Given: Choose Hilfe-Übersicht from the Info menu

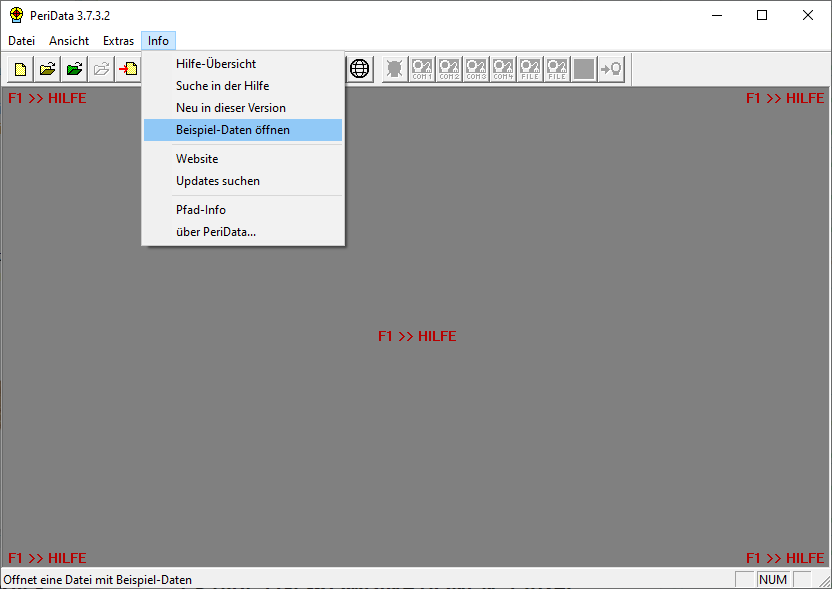Looking at the screenshot, I should click(x=243, y=64).
